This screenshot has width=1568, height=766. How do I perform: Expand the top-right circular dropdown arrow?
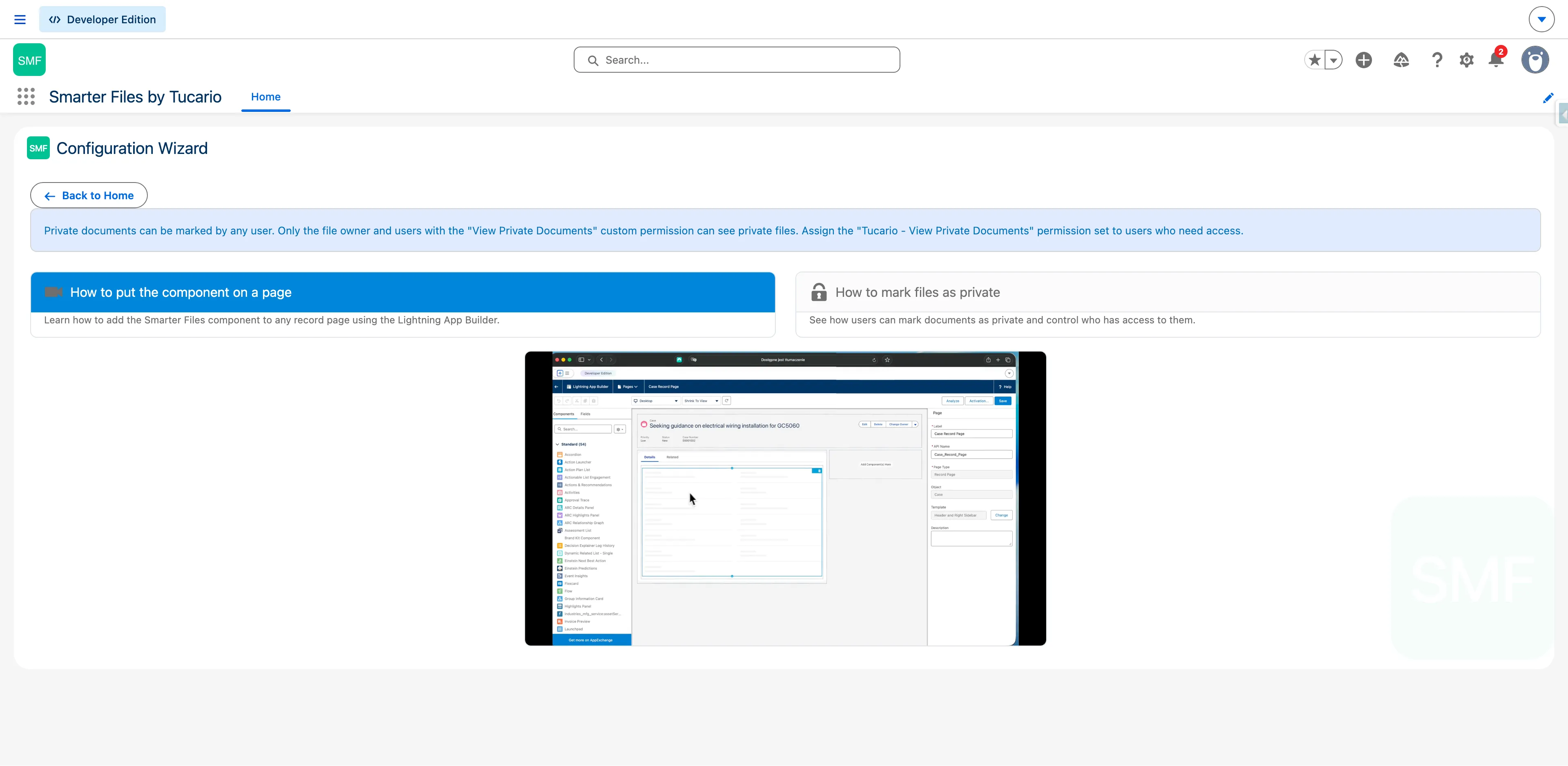point(1541,20)
